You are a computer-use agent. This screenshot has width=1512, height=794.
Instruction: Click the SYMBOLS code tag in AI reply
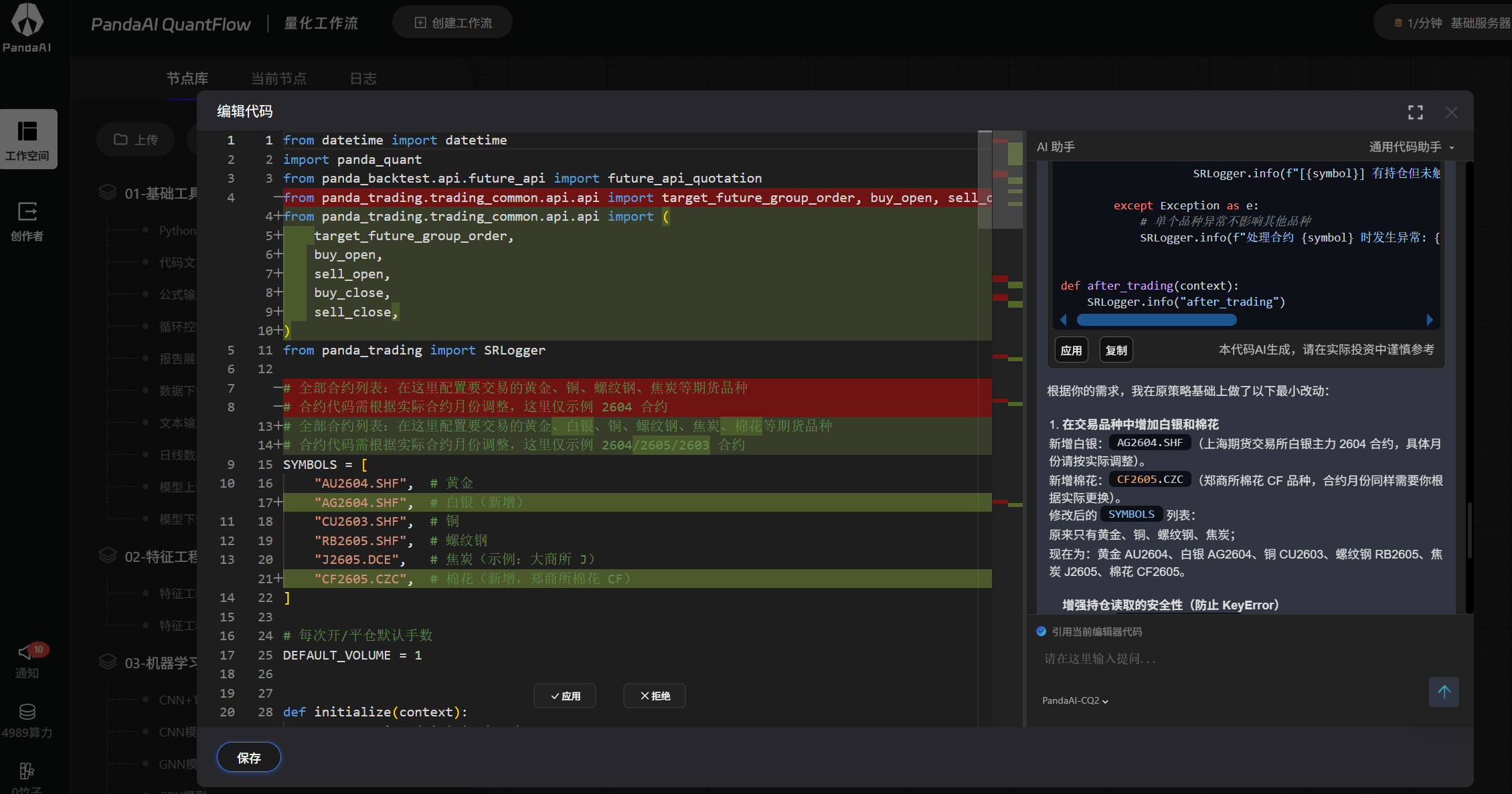pos(1131,514)
